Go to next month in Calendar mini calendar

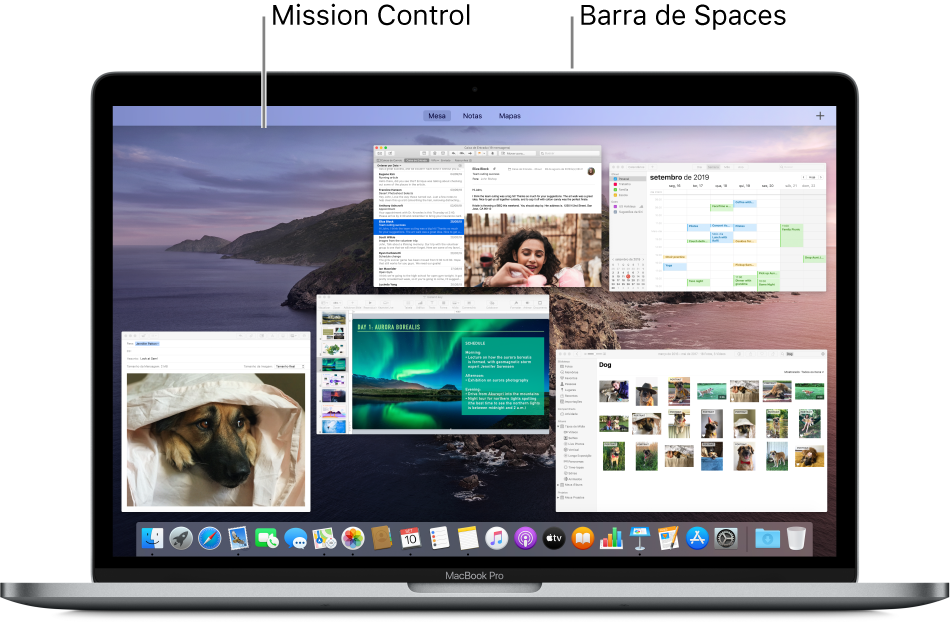coord(643,259)
